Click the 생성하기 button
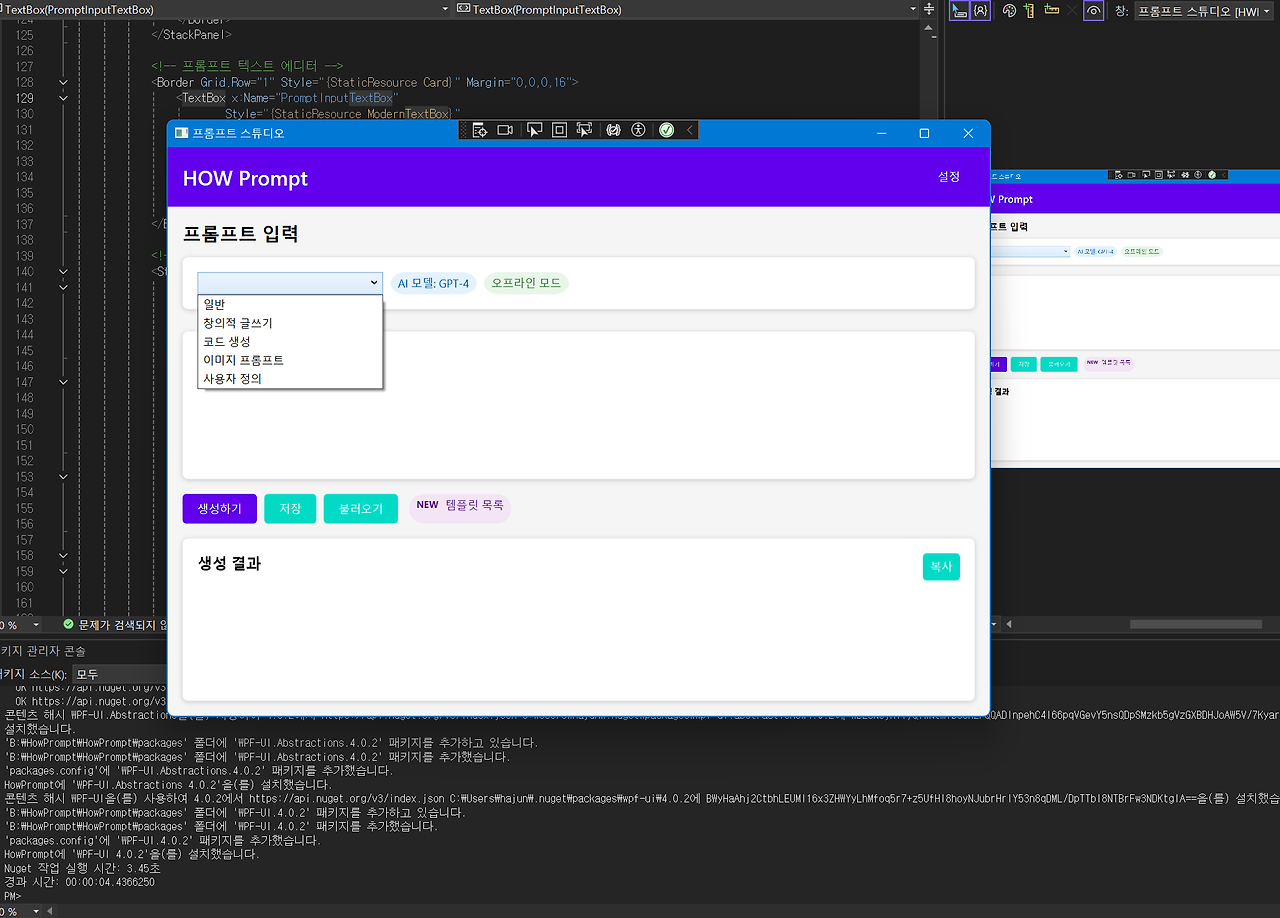The height and width of the screenshot is (918, 1280). point(220,508)
